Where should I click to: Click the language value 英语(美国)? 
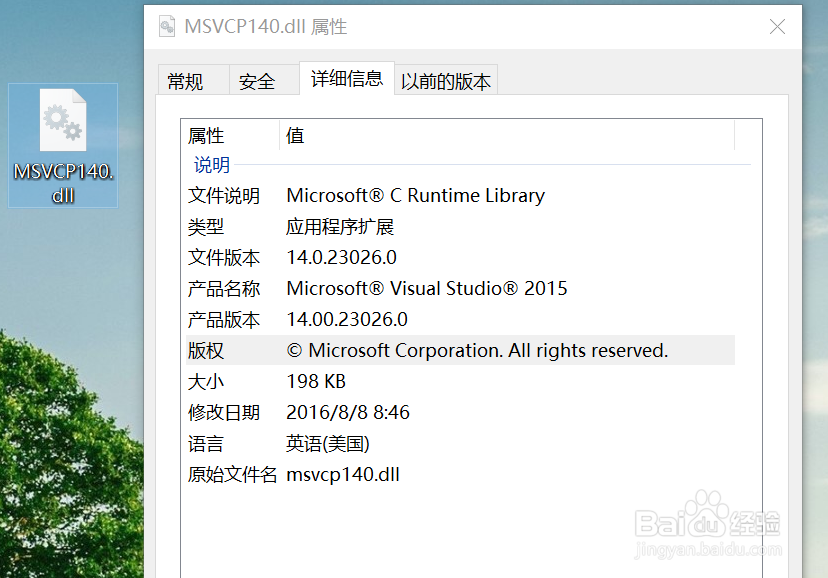click(x=328, y=444)
